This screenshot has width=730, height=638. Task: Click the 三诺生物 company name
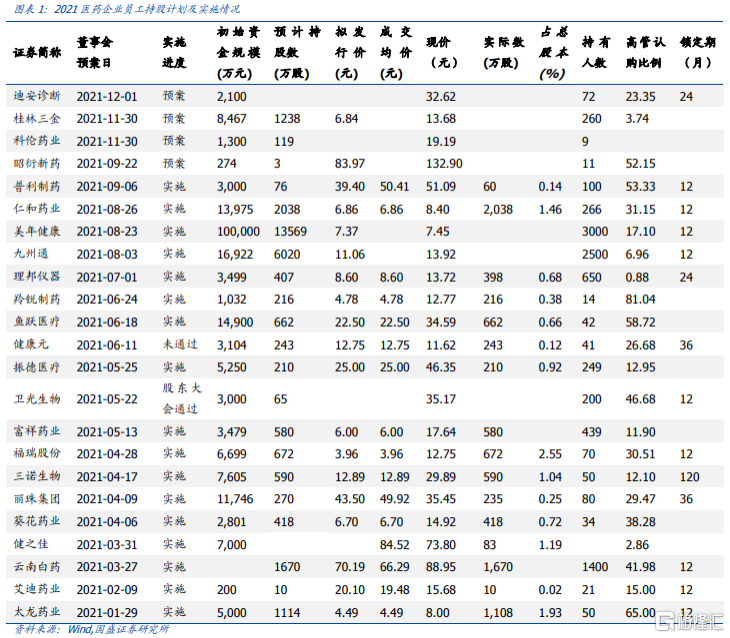(x=37, y=476)
